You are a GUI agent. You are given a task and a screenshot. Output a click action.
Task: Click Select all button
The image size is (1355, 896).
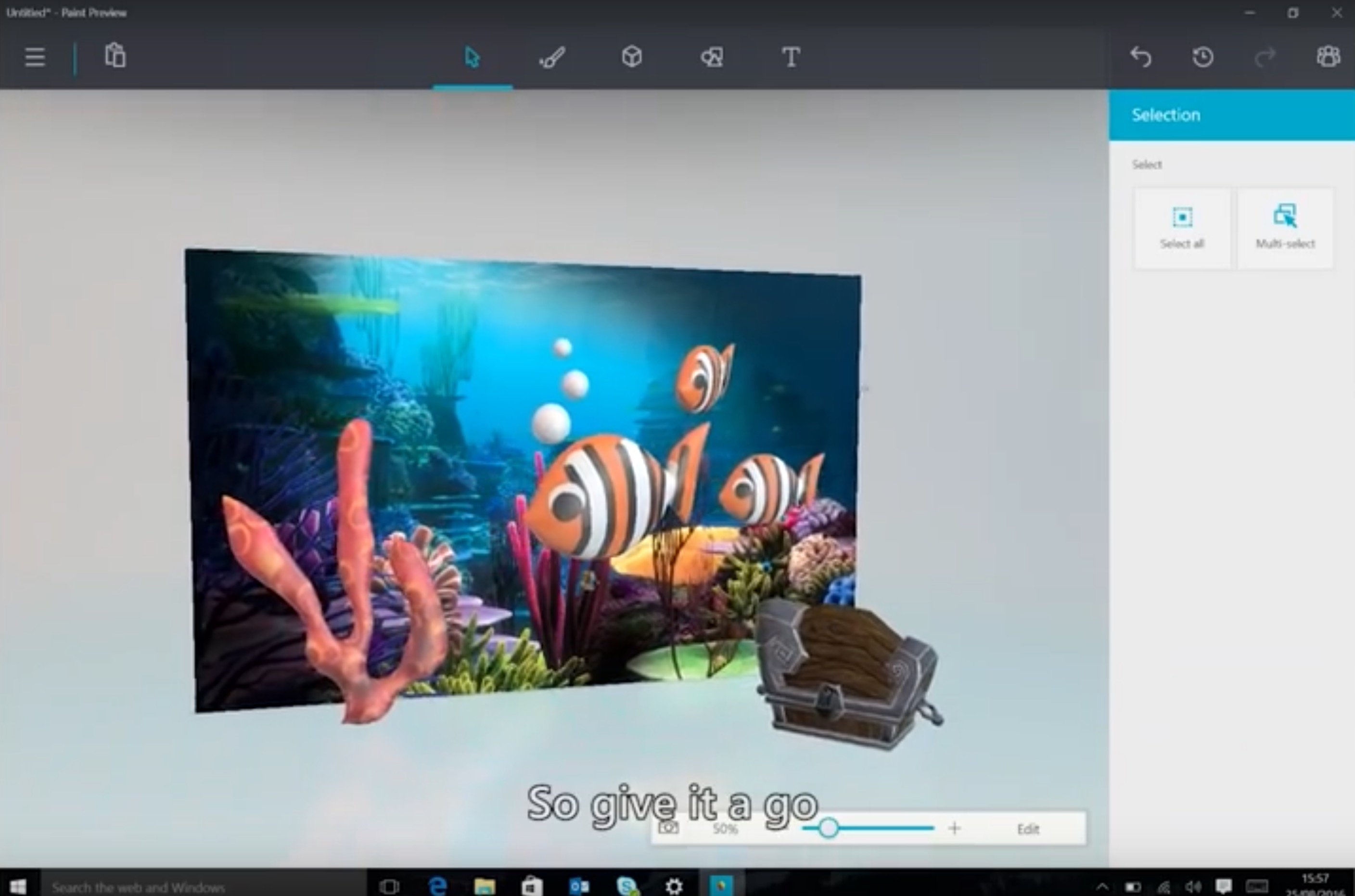point(1182,228)
